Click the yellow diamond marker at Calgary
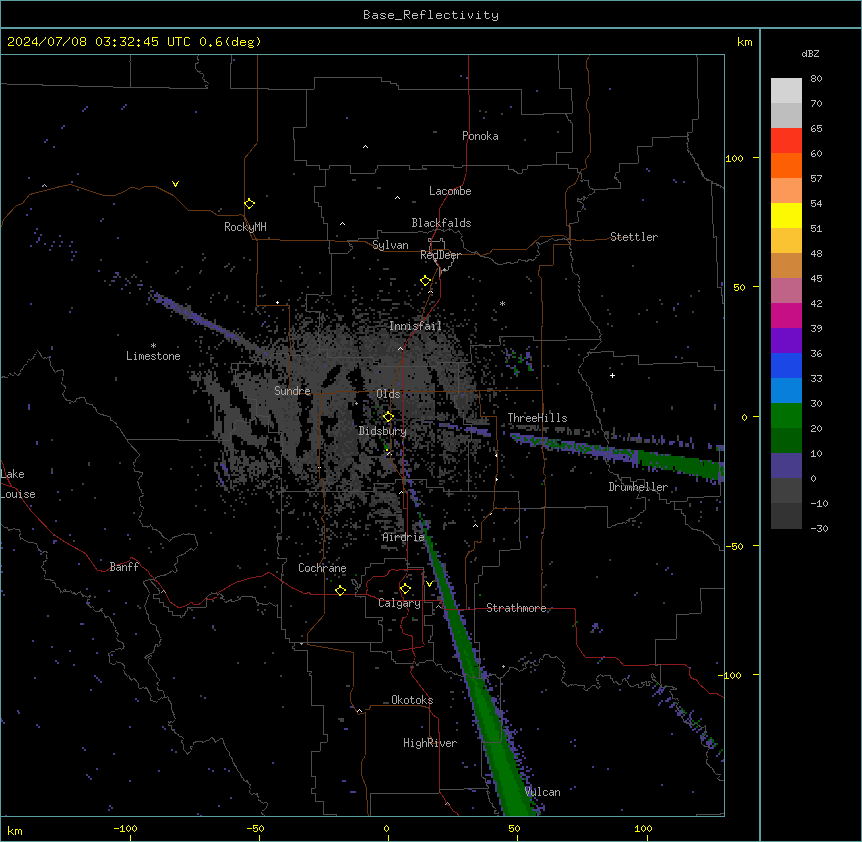Screen dimensions: 862x842 tap(405, 589)
